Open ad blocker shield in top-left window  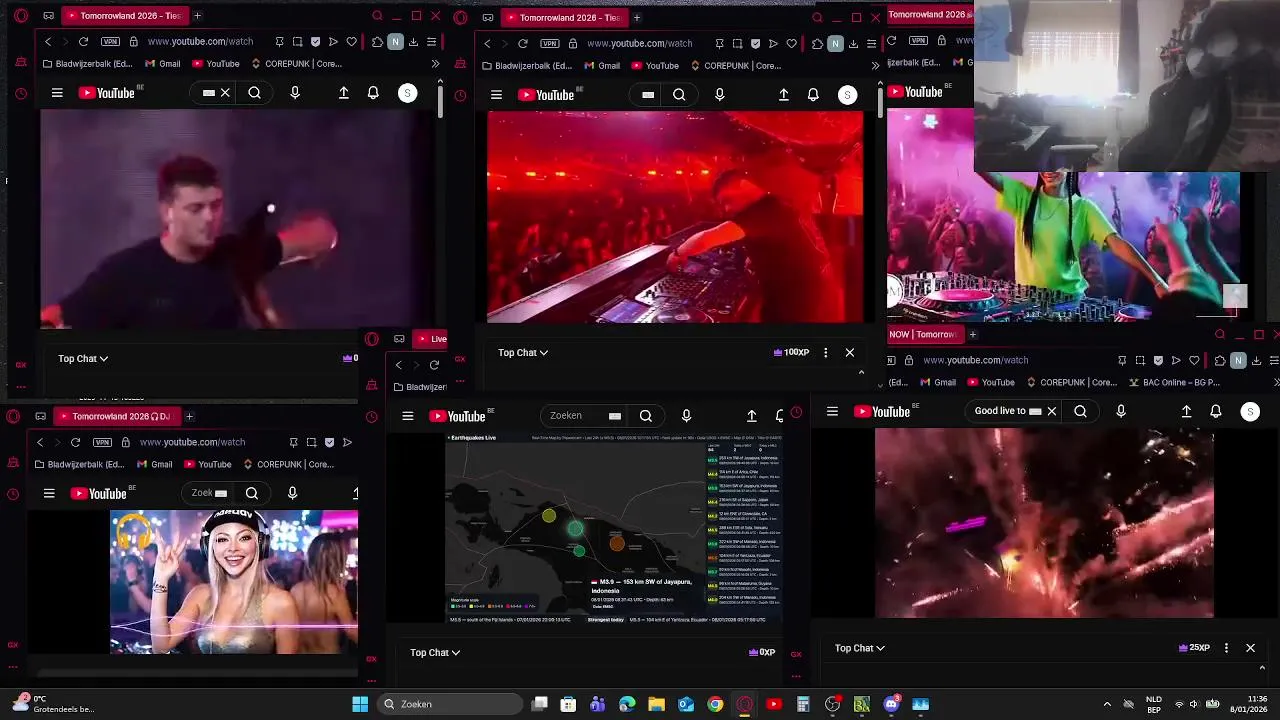coord(316,42)
